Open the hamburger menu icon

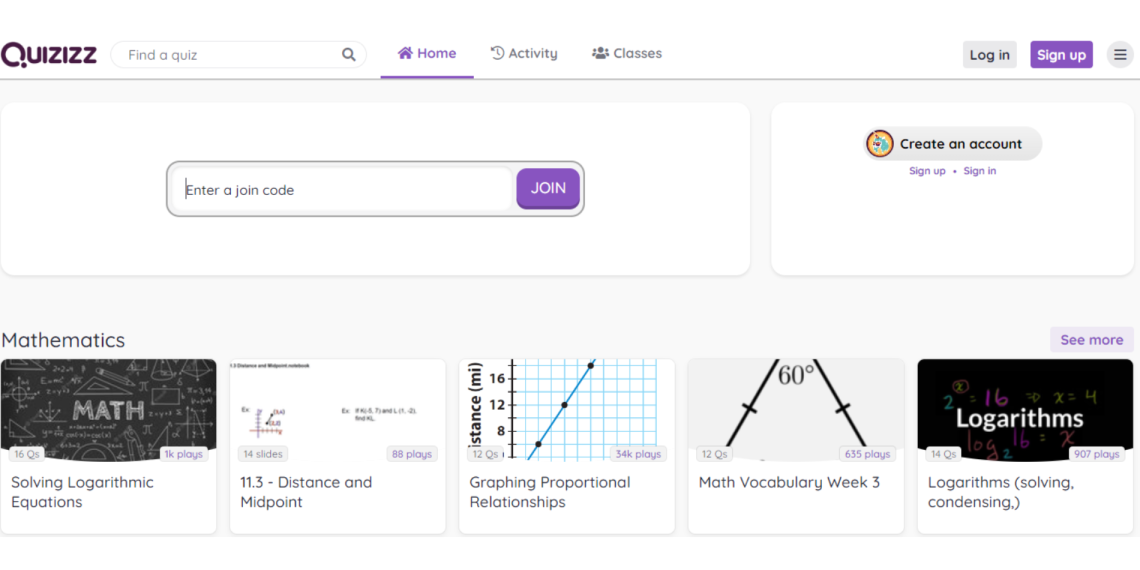tap(1120, 55)
